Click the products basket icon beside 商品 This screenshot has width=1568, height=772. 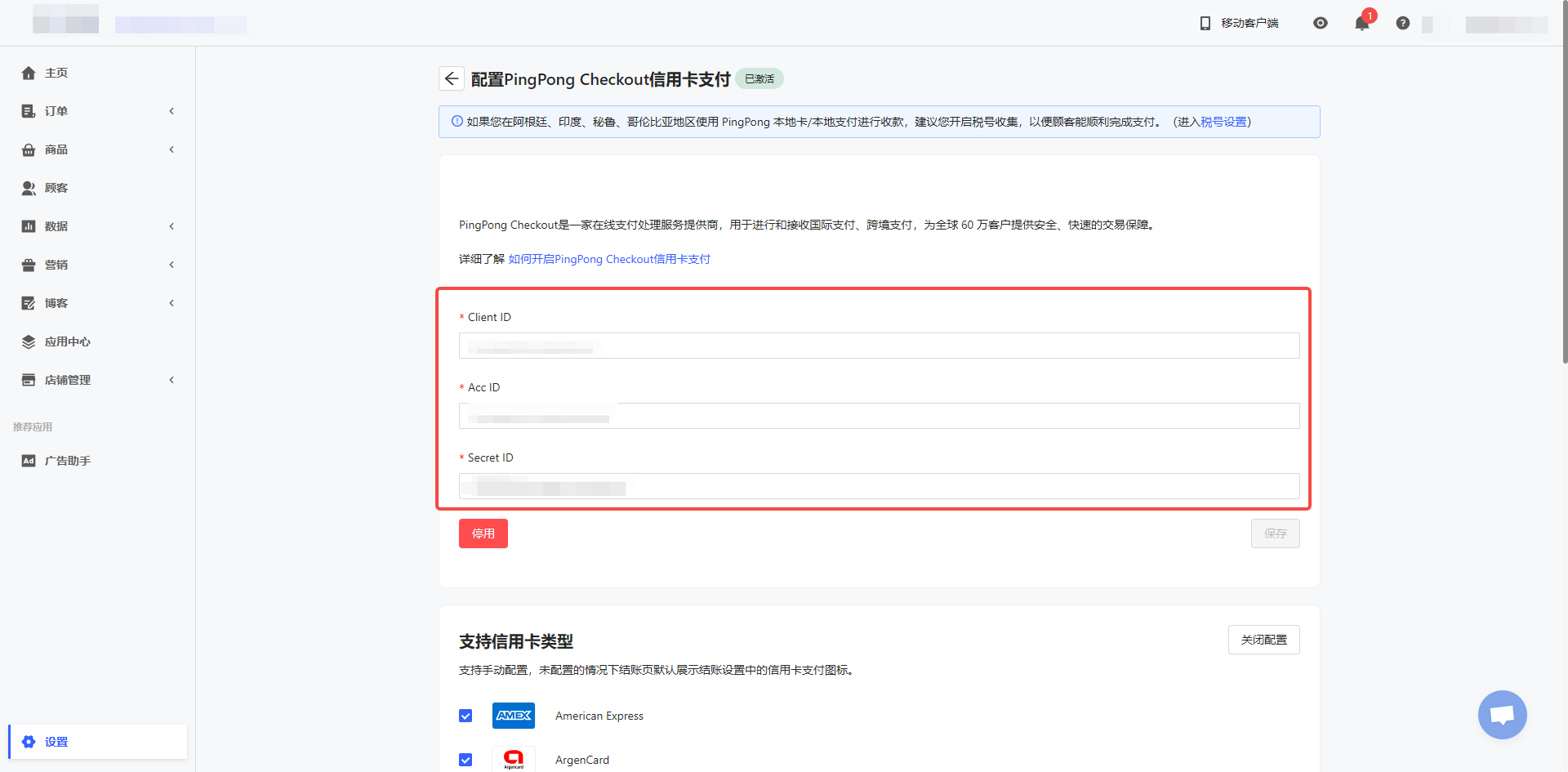29,149
